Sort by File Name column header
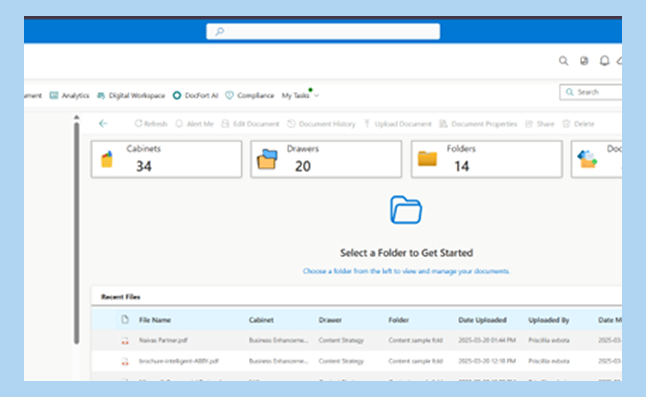Screen dimensions: 646x397 click(155, 320)
